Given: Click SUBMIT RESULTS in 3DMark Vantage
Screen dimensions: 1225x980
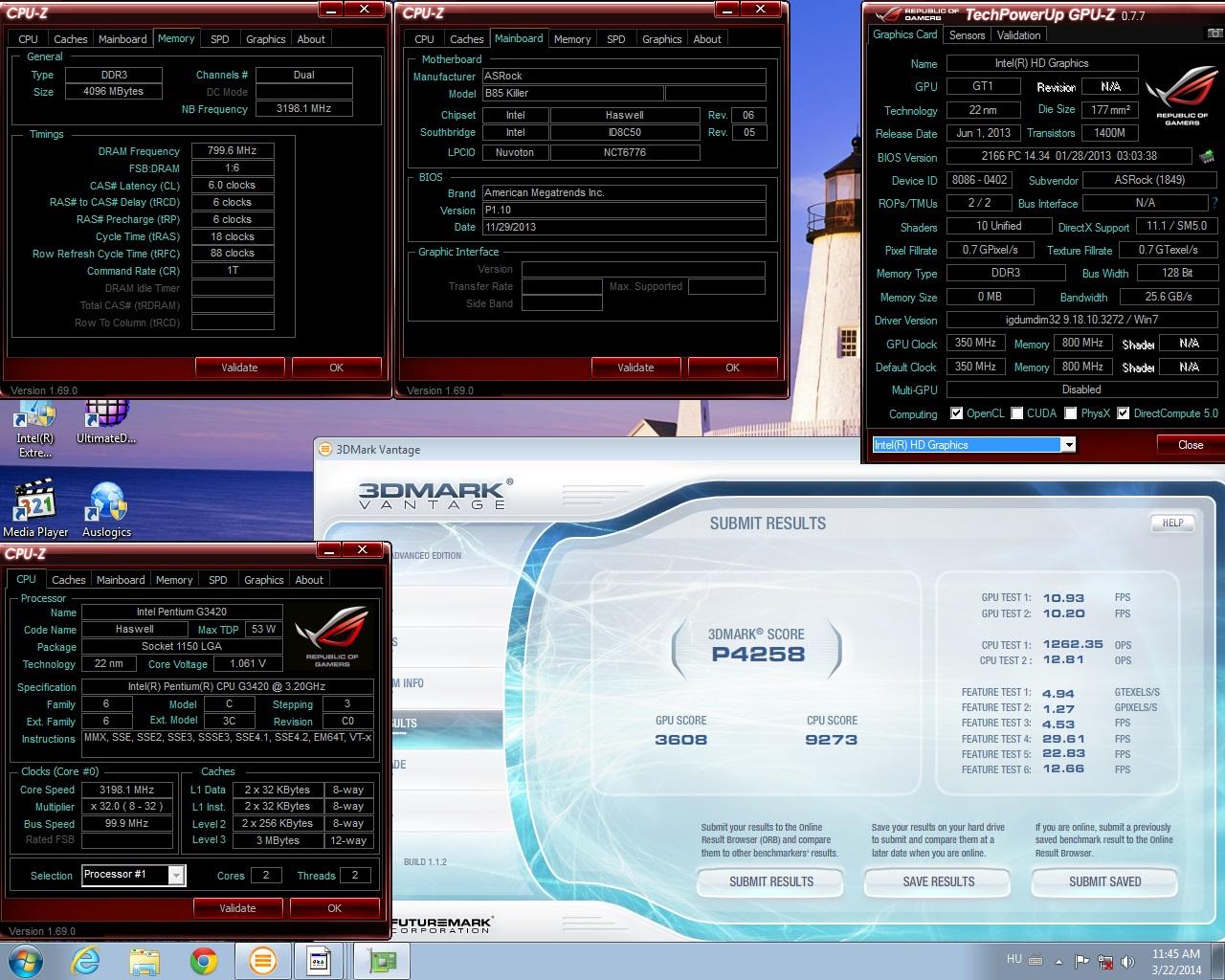Looking at the screenshot, I should tap(770, 882).
